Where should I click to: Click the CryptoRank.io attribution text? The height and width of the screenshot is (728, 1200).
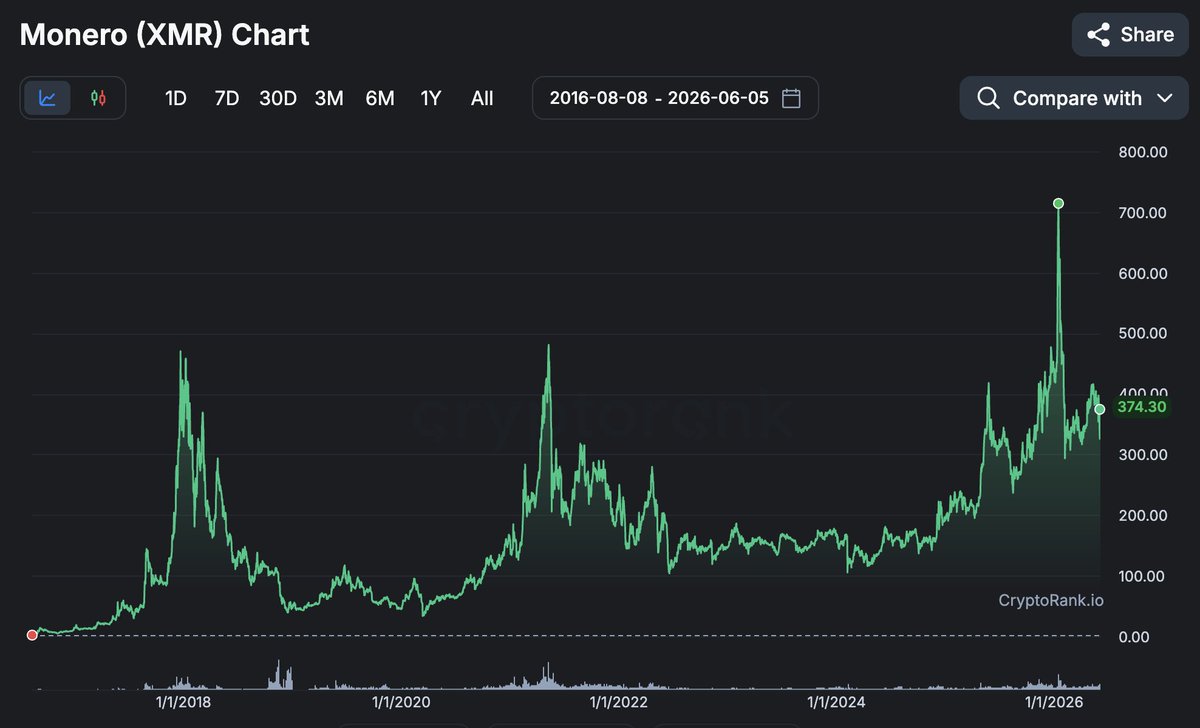[1051, 600]
